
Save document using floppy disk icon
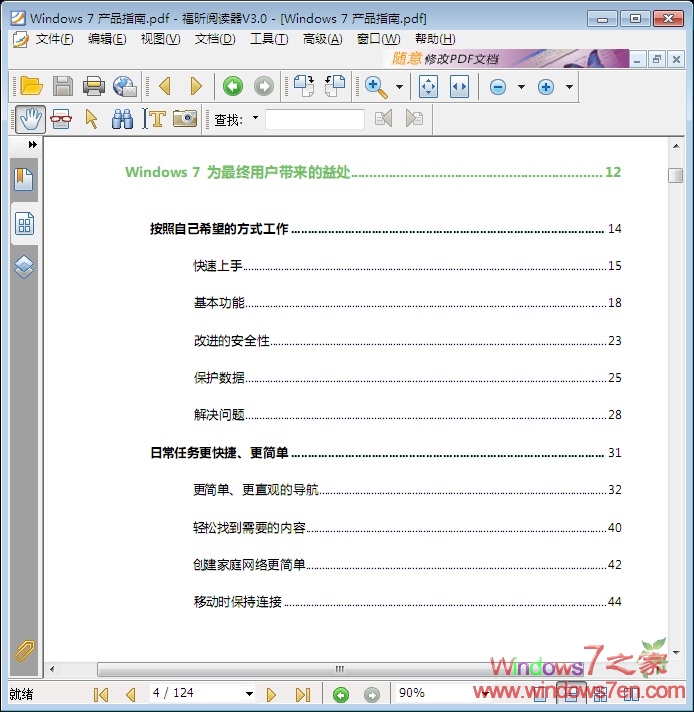point(63,86)
